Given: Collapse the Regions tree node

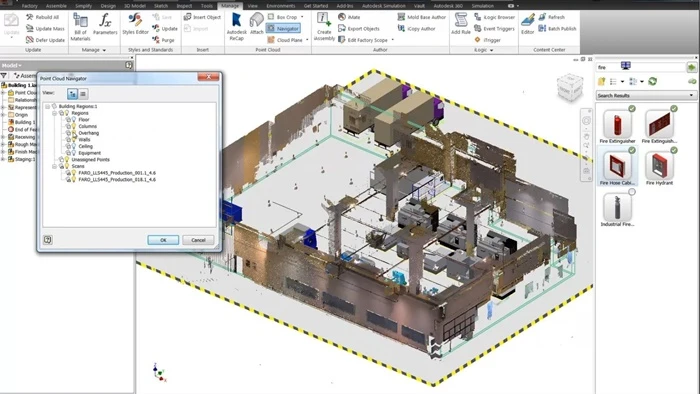Looking at the screenshot, I should [x=54, y=113].
